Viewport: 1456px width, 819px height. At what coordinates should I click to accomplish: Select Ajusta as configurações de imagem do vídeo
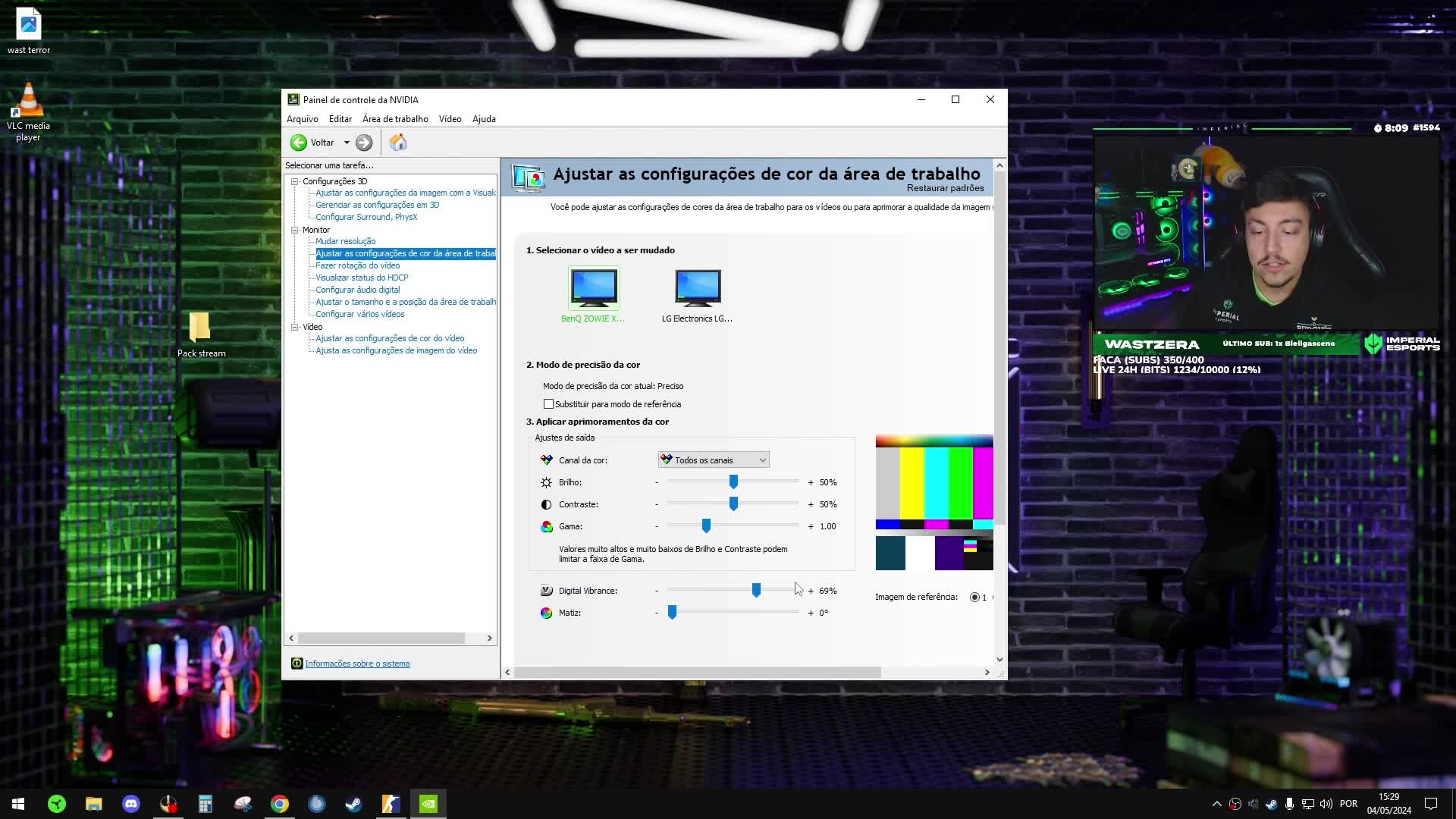pyautogui.click(x=396, y=350)
